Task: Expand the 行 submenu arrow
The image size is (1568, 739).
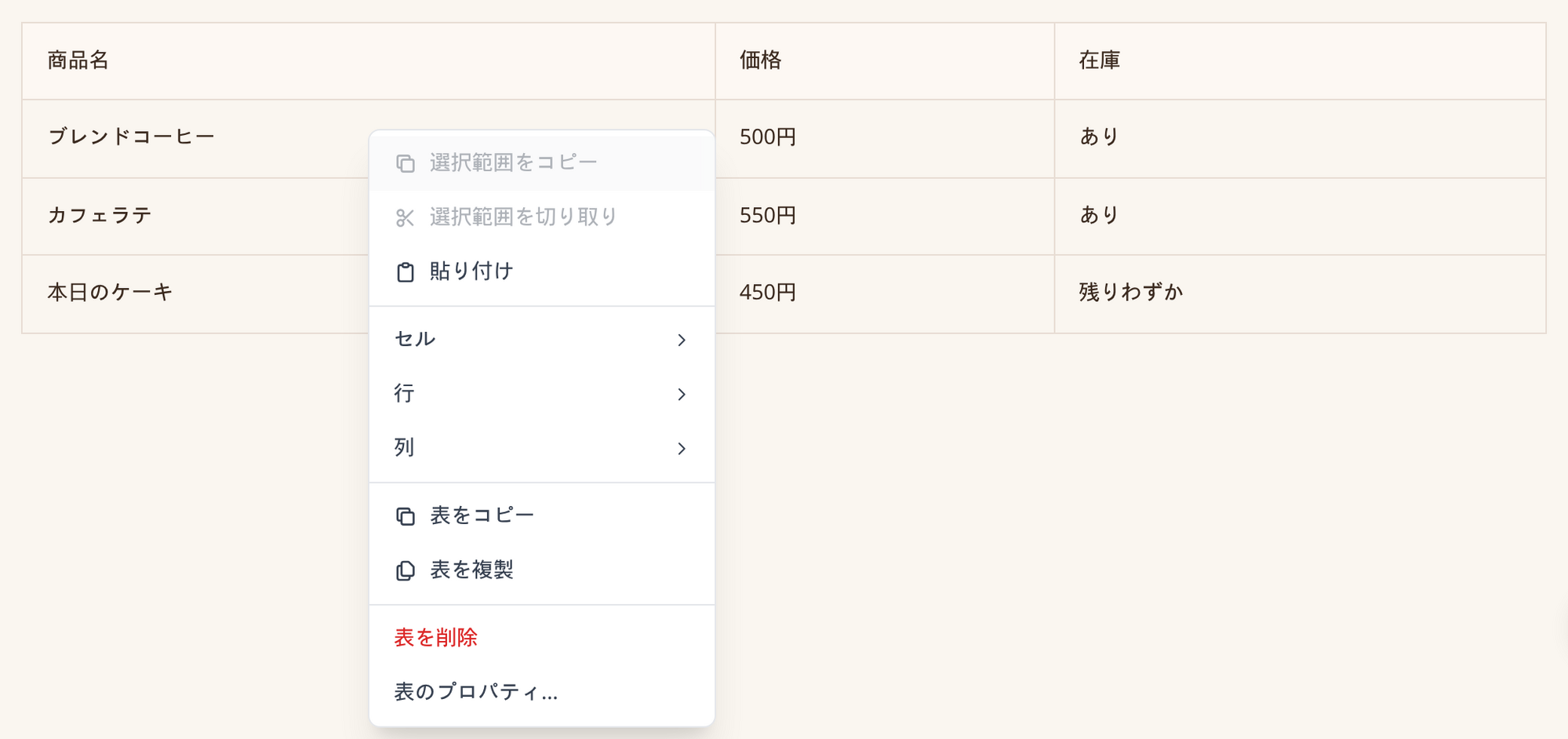Action: tap(681, 394)
